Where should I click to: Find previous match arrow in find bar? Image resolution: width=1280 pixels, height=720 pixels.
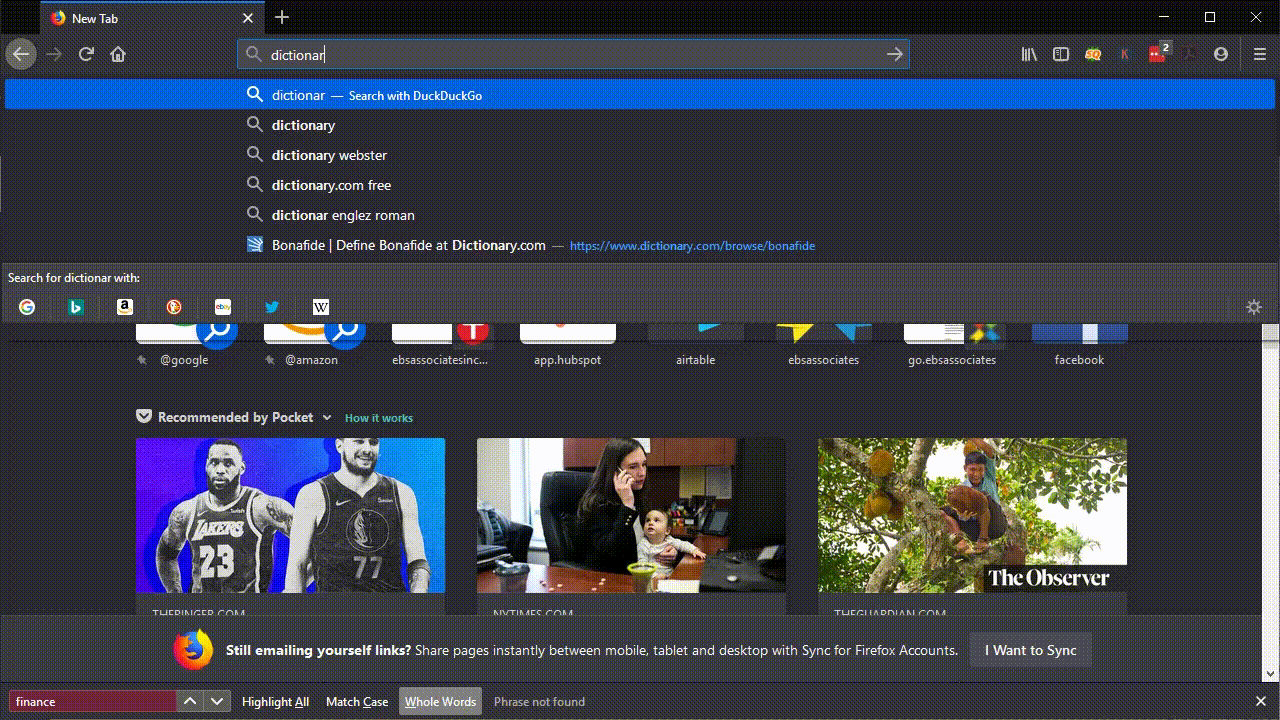point(190,701)
